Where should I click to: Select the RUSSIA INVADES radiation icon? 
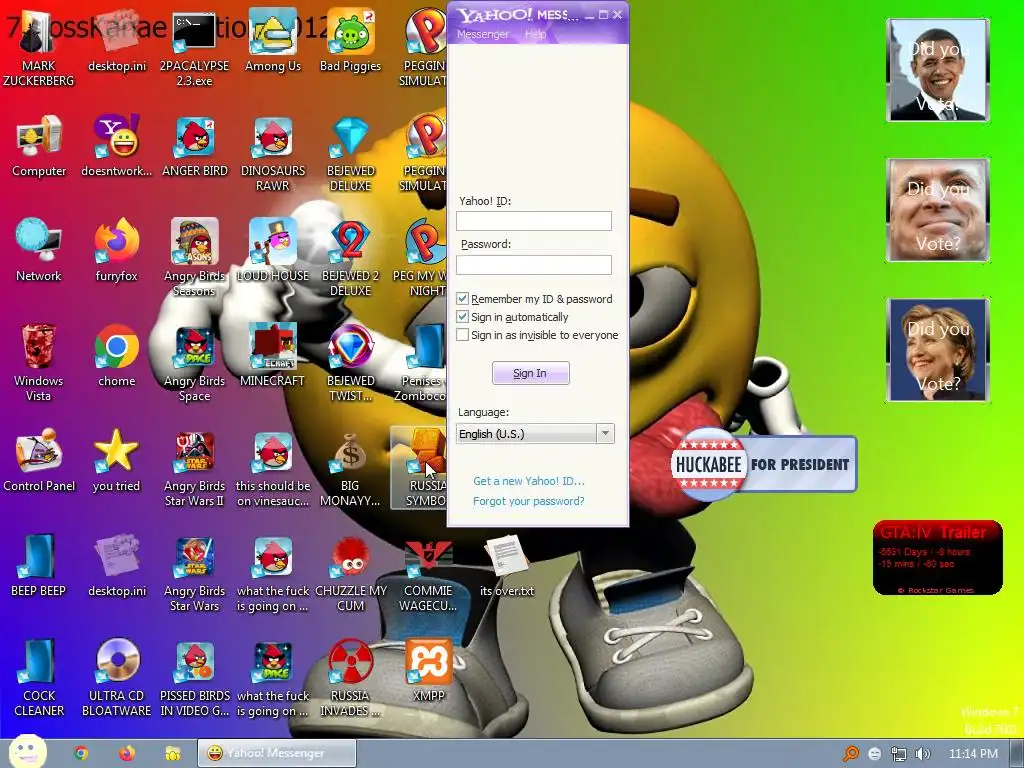point(350,679)
